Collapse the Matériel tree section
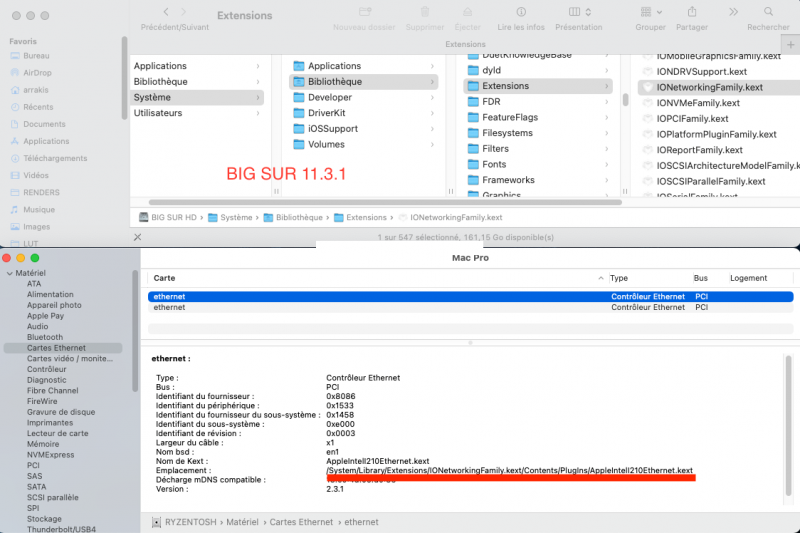800x533 pixels. pyautogui.click(x=9, y=273)
